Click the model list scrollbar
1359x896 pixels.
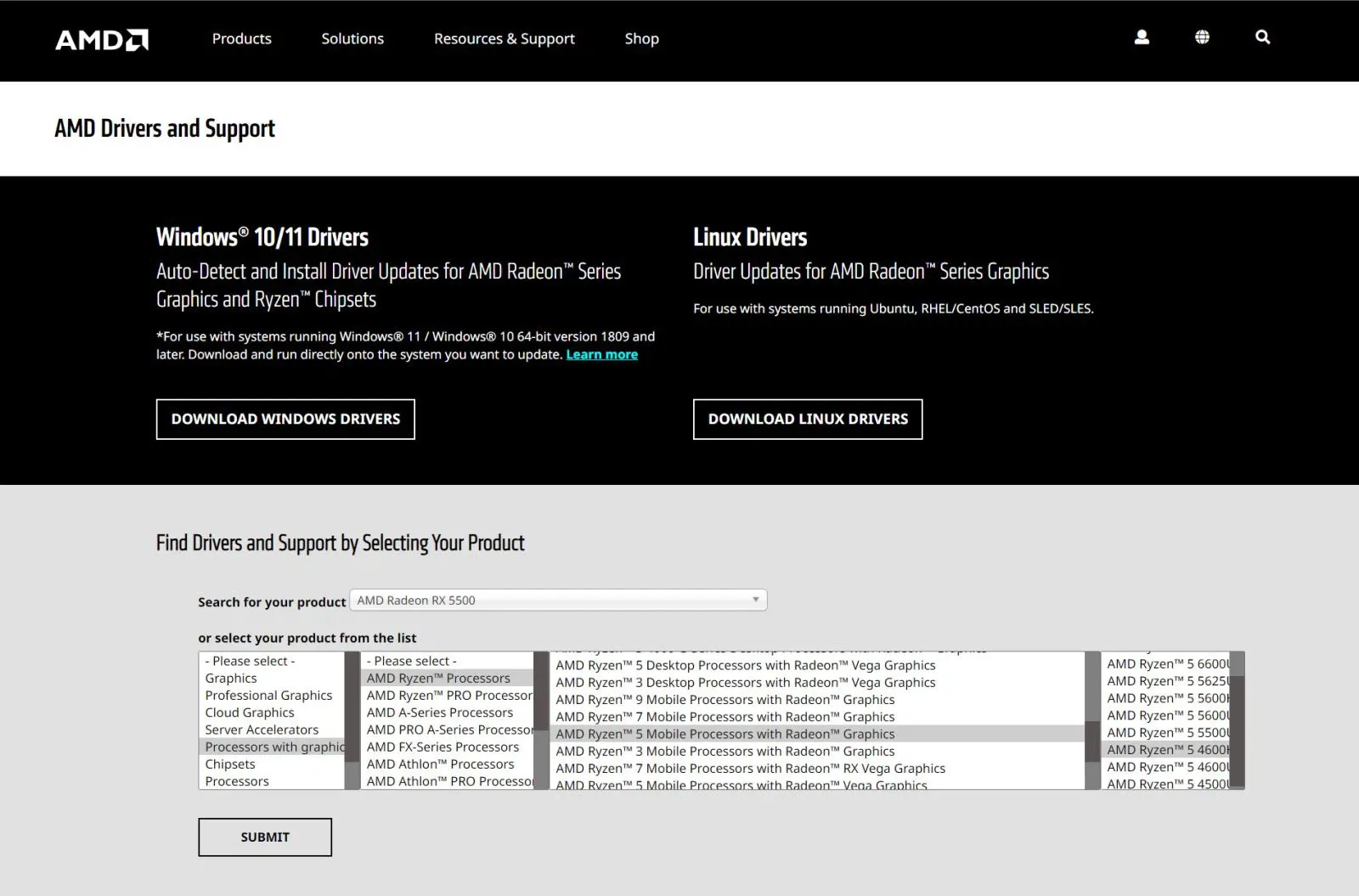click(1237, 720)
